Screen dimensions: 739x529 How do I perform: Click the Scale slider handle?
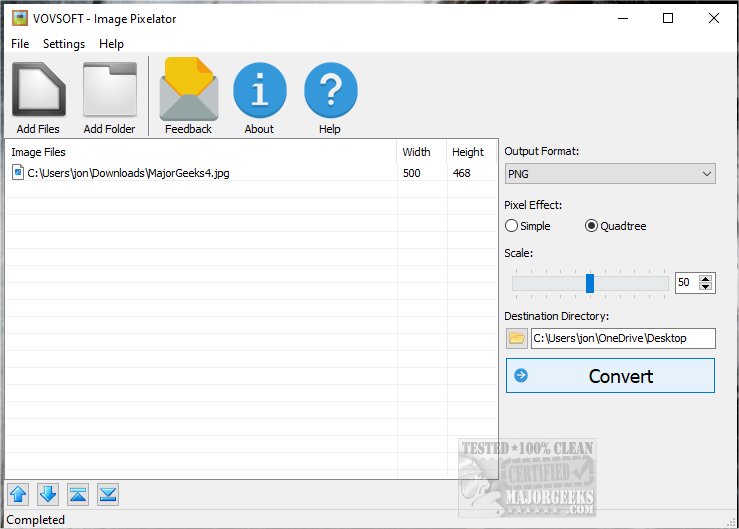tap(590, 283)
